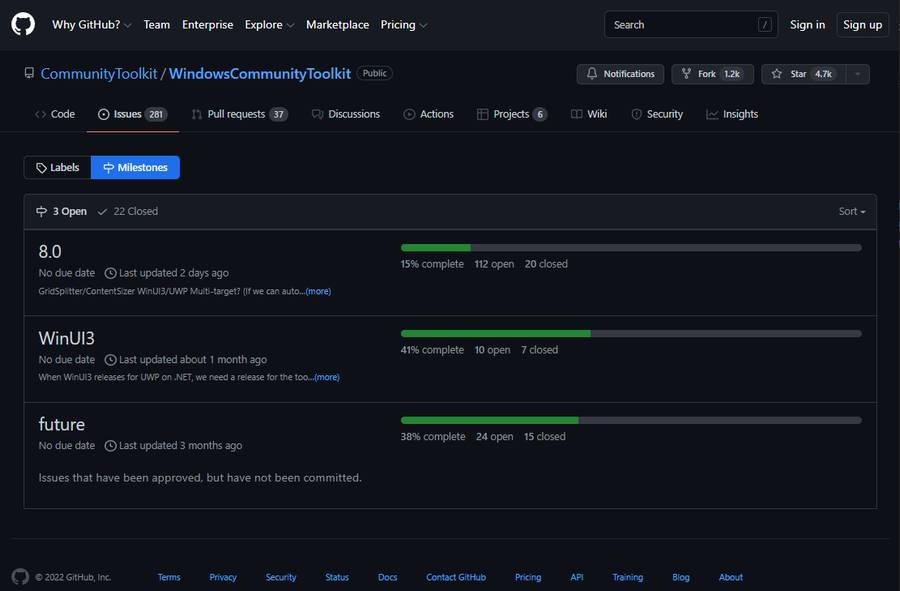Open the footer Docs link
This screenshot has width=900, height=591.
click(387, 577)
